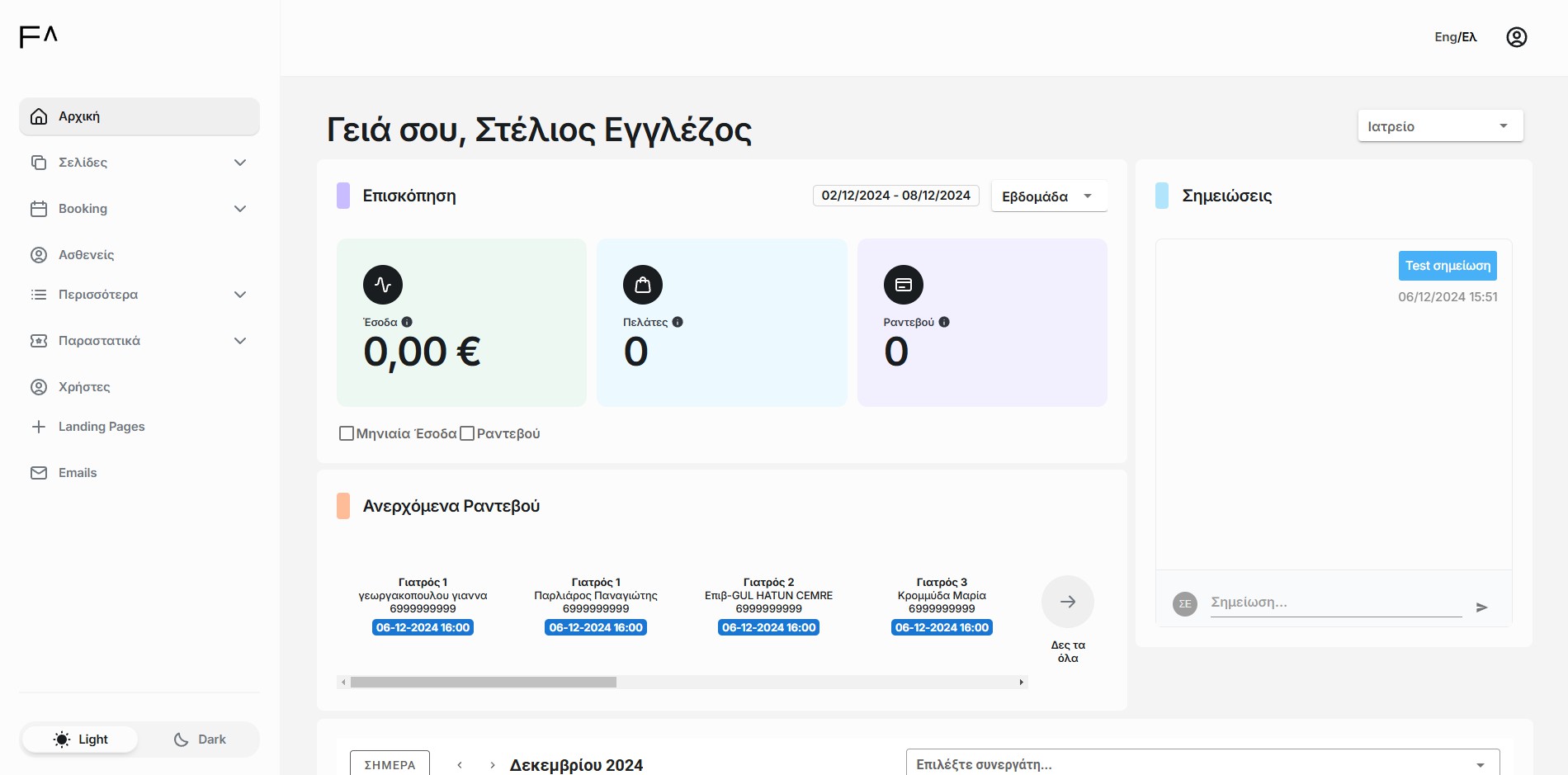Switch language via Eng/Ελ link
This screenshot has height=775, width=1568.
[1455, 37]
